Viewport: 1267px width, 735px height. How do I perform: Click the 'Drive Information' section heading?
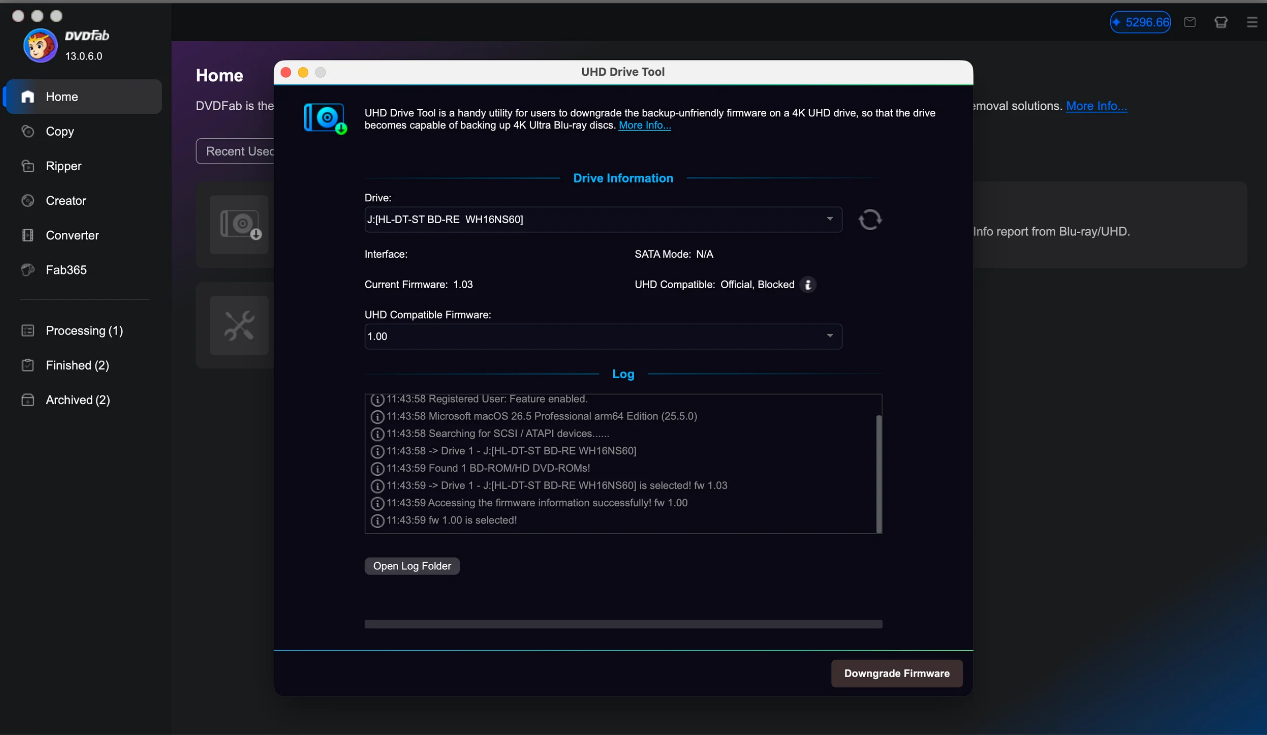point(623,178)
